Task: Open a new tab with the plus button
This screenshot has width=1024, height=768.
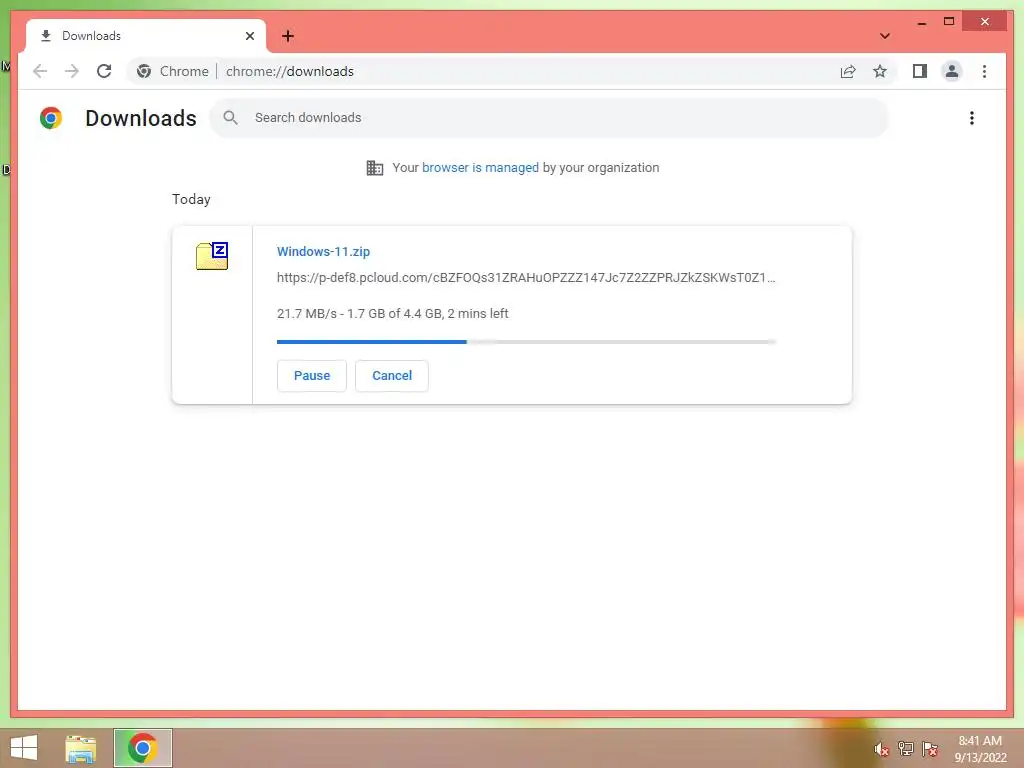Action: (x=288, y=36)
